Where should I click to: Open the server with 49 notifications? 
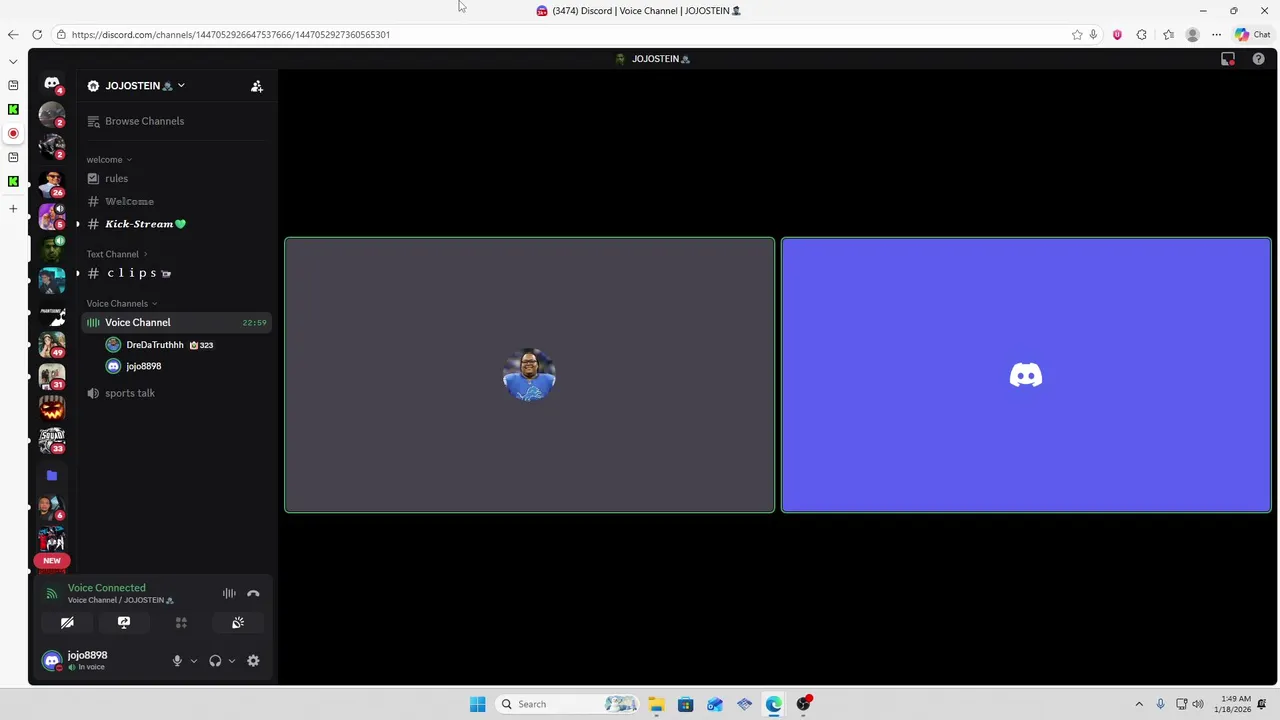(x=51, y=344)
